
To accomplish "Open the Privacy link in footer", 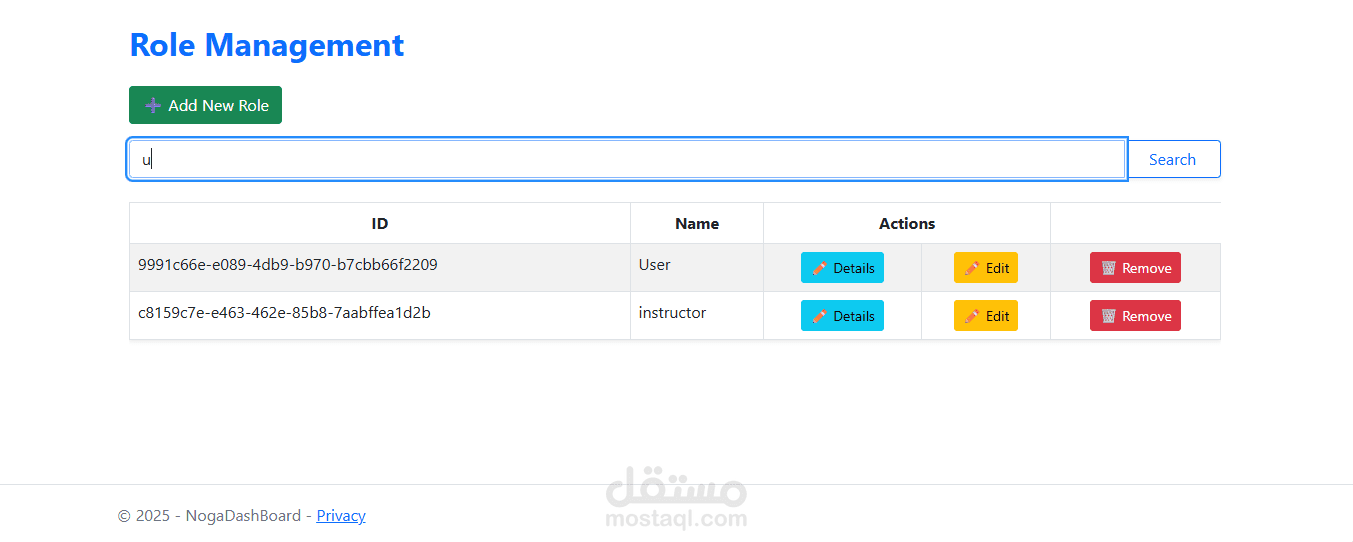I will point(341,516).
